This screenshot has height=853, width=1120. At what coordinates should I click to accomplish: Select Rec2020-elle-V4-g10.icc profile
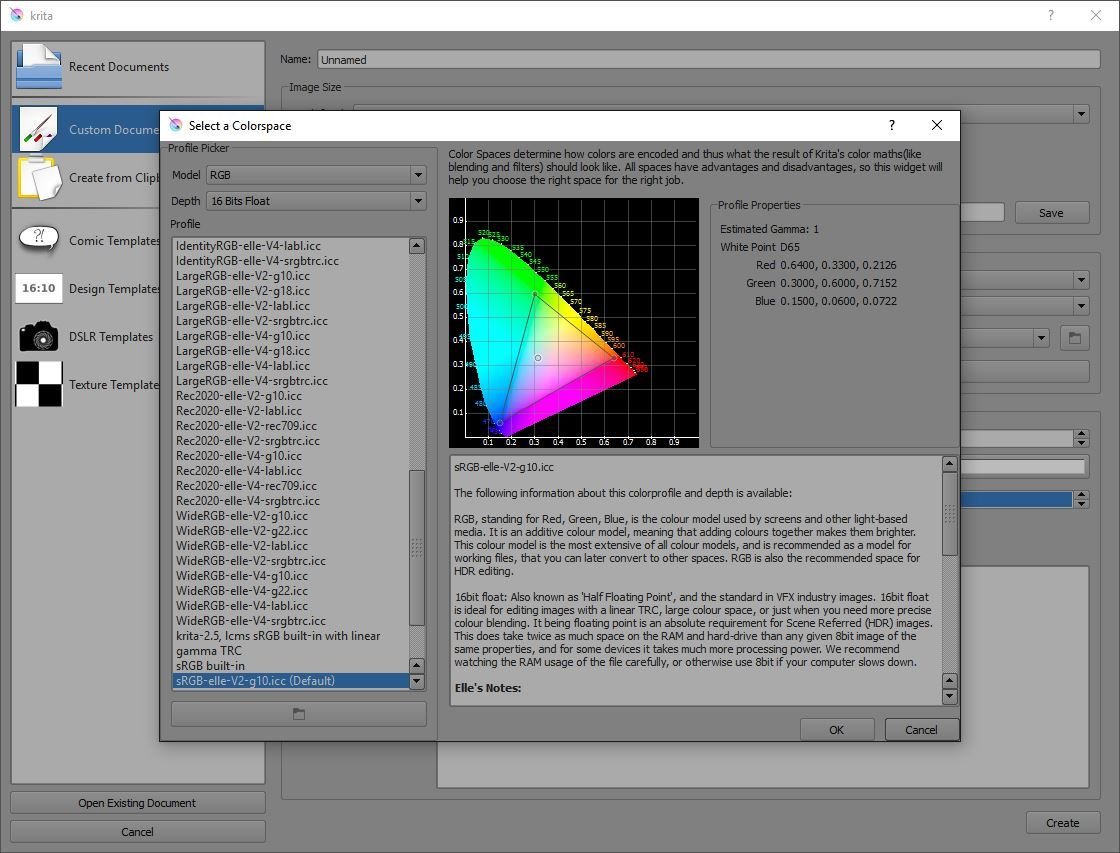click(291, 456)
